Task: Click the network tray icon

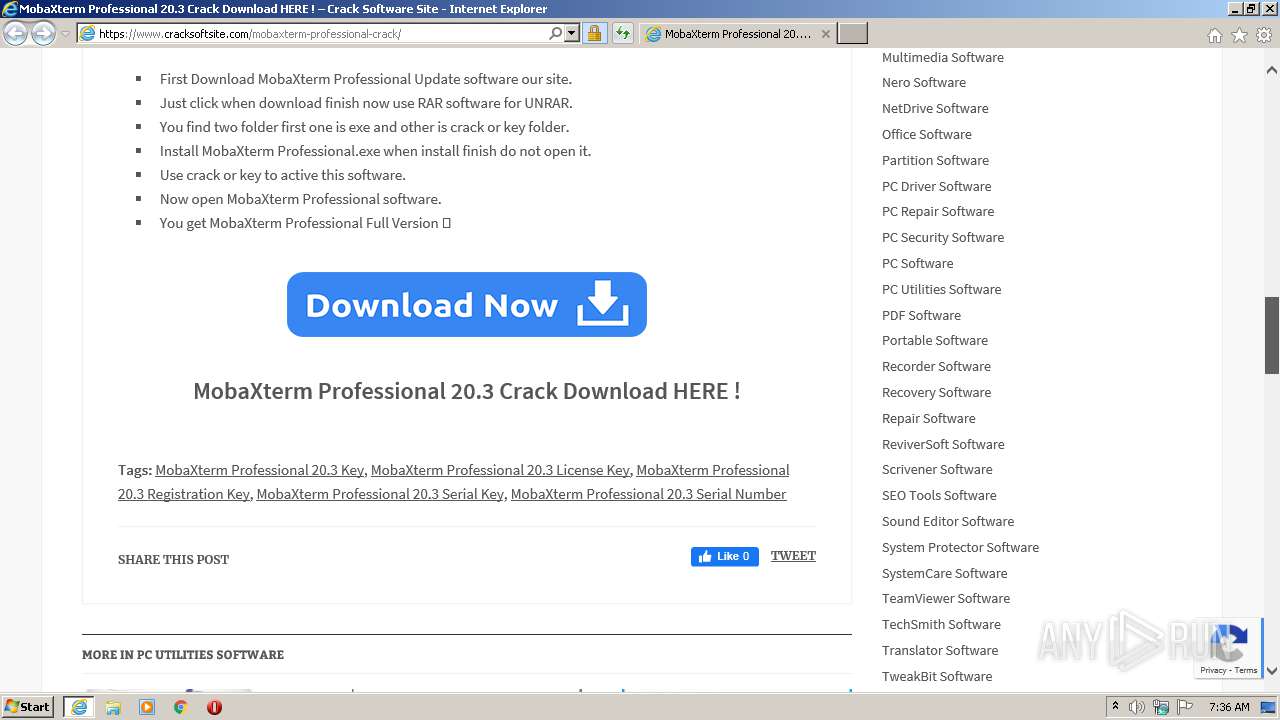Action: tap(1161, 707)
